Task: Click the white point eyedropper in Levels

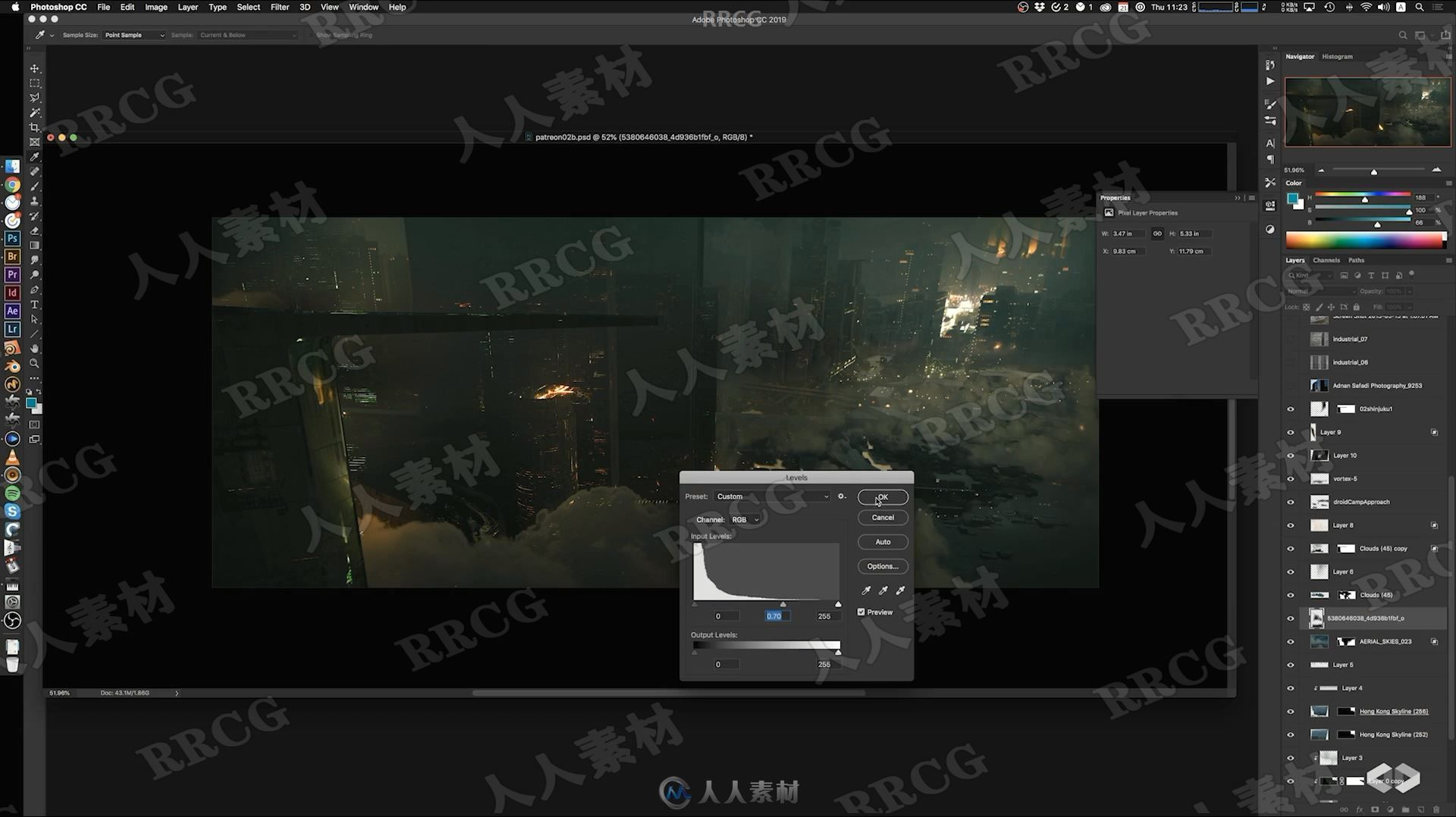Action: click(x=900, y=590)
